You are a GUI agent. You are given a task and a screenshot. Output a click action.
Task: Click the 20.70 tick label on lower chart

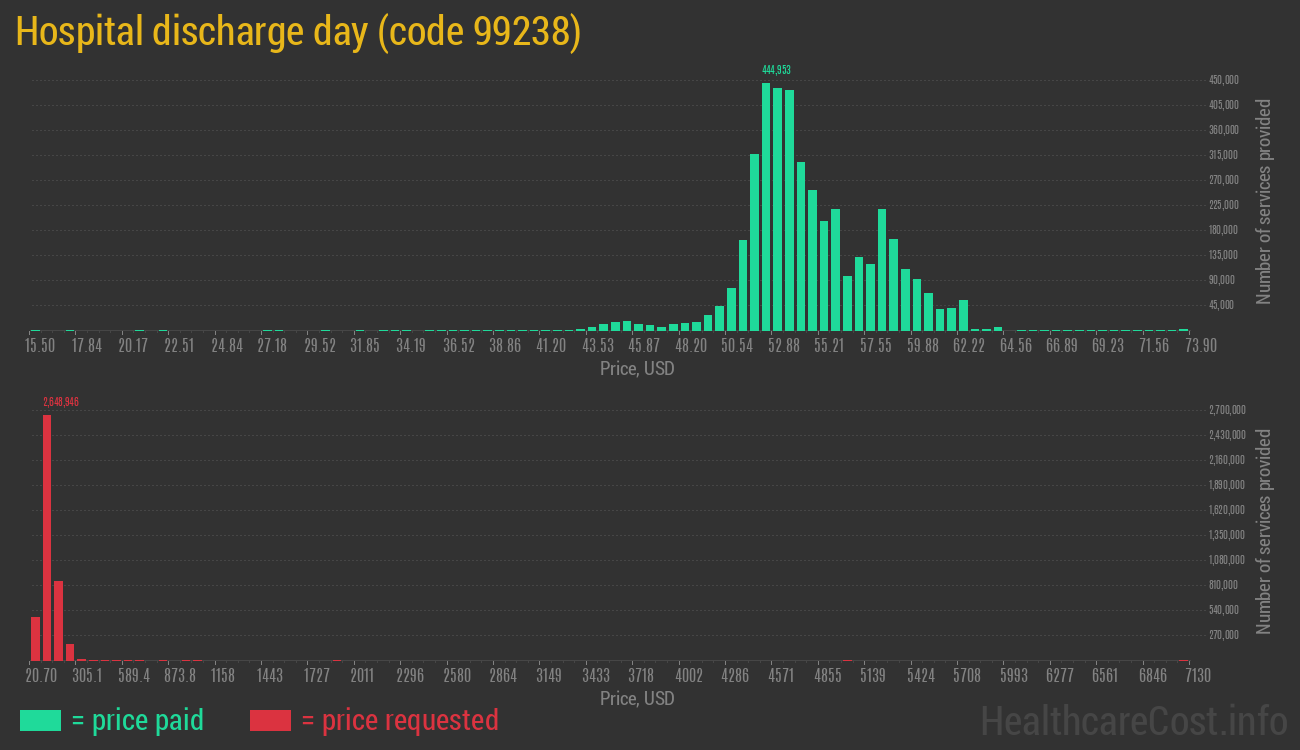pos(41,676)
